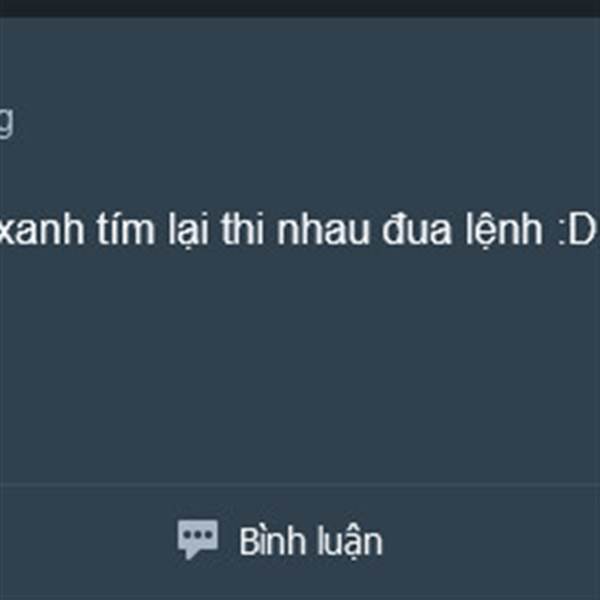Click the speech bubble comment icon
The height and width of the screenshot is (600, 600).
coord(198,539)
